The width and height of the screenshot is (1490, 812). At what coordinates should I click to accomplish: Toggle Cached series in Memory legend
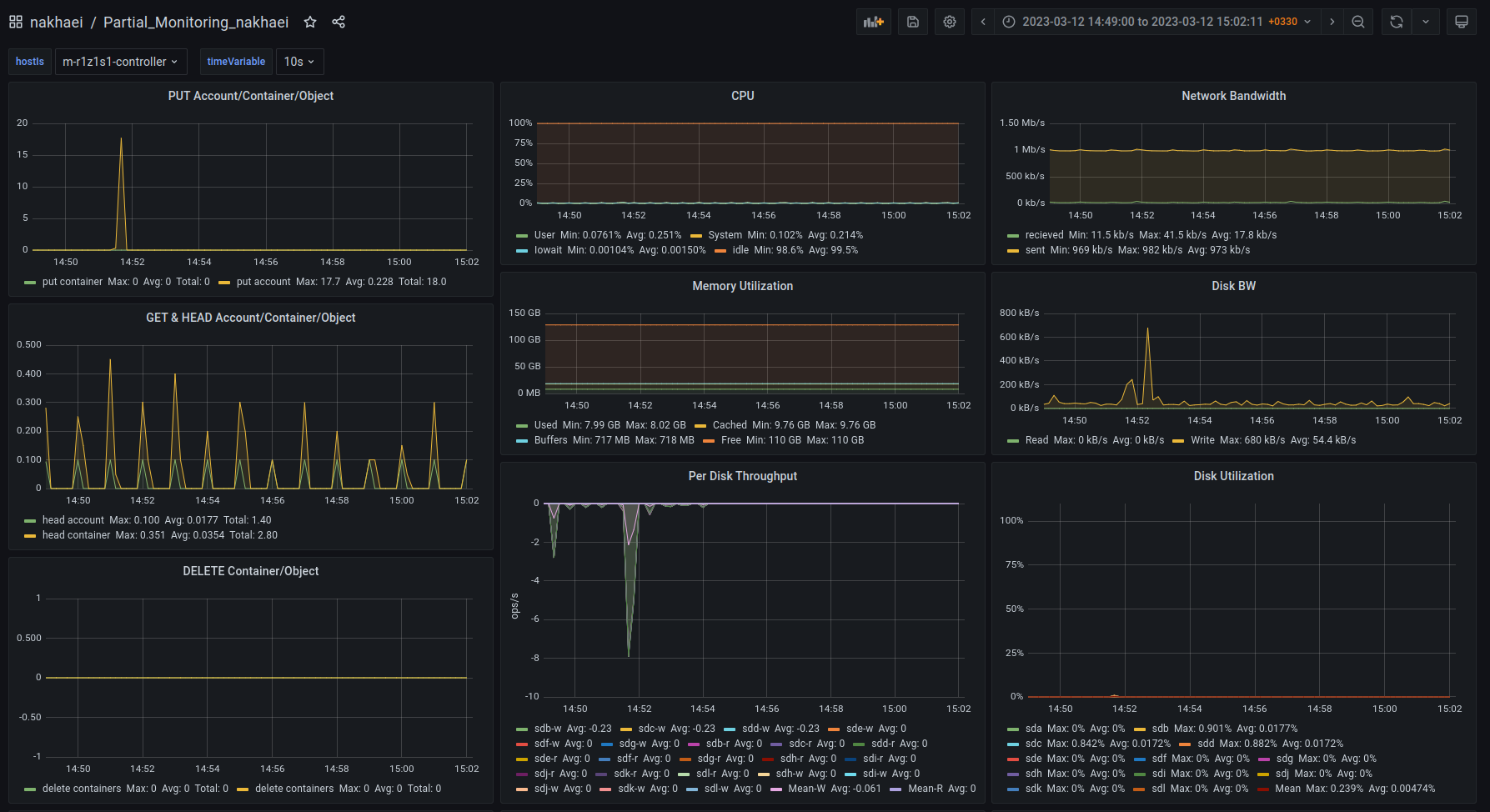coord(729,425)
